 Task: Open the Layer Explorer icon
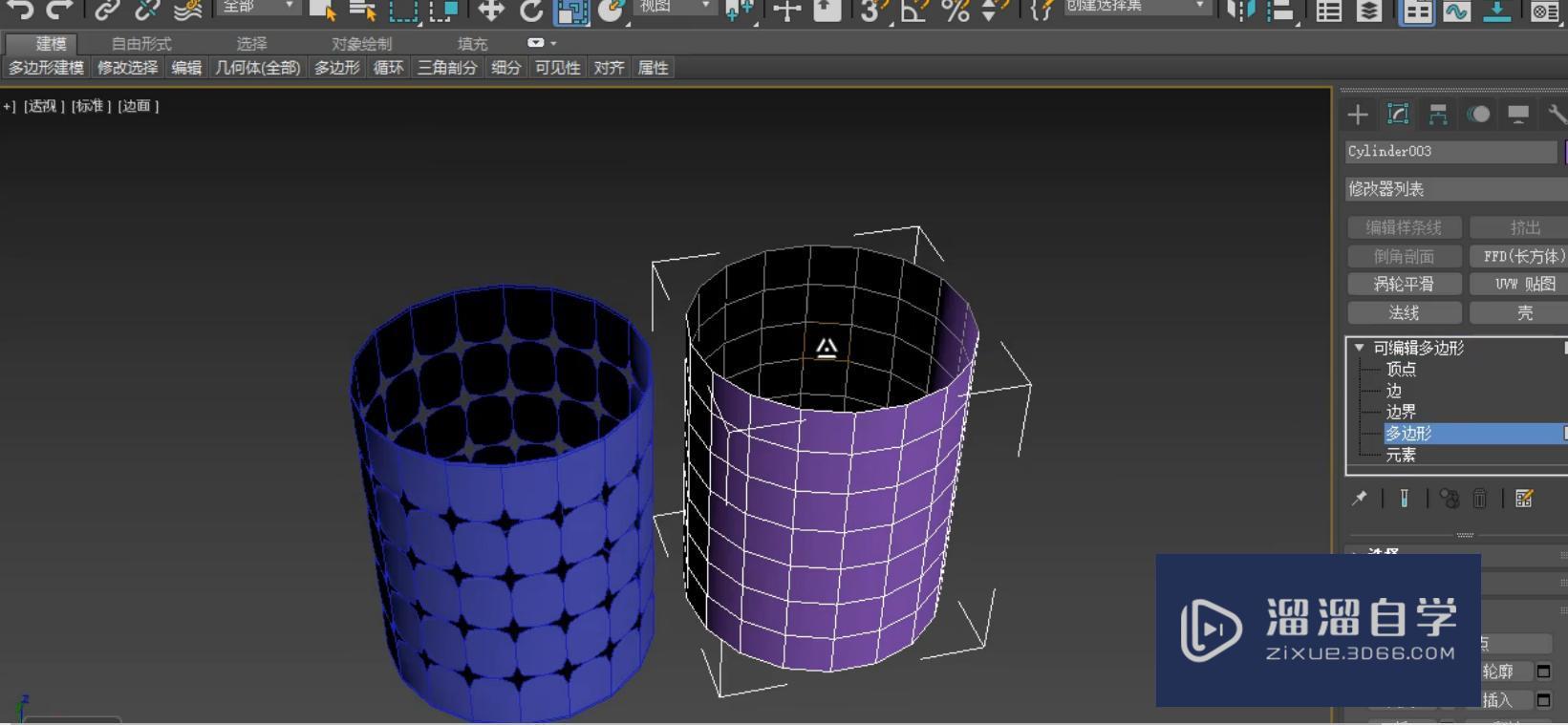click(x=1368, y=10)
